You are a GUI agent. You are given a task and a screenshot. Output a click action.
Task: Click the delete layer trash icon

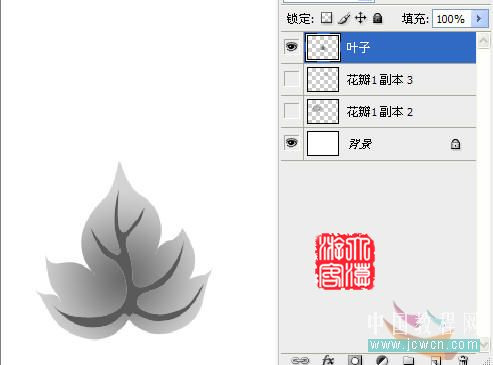click(463, 360)
